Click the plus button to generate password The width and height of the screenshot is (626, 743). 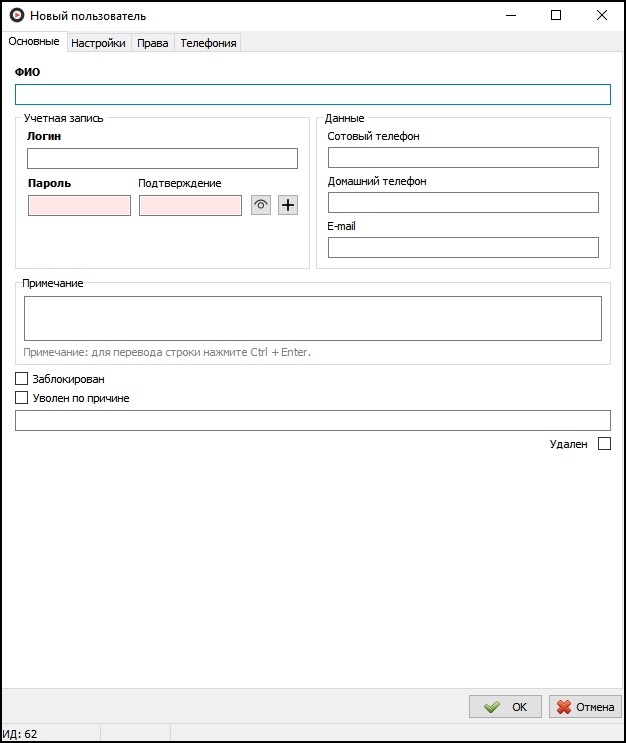(288, 205)
